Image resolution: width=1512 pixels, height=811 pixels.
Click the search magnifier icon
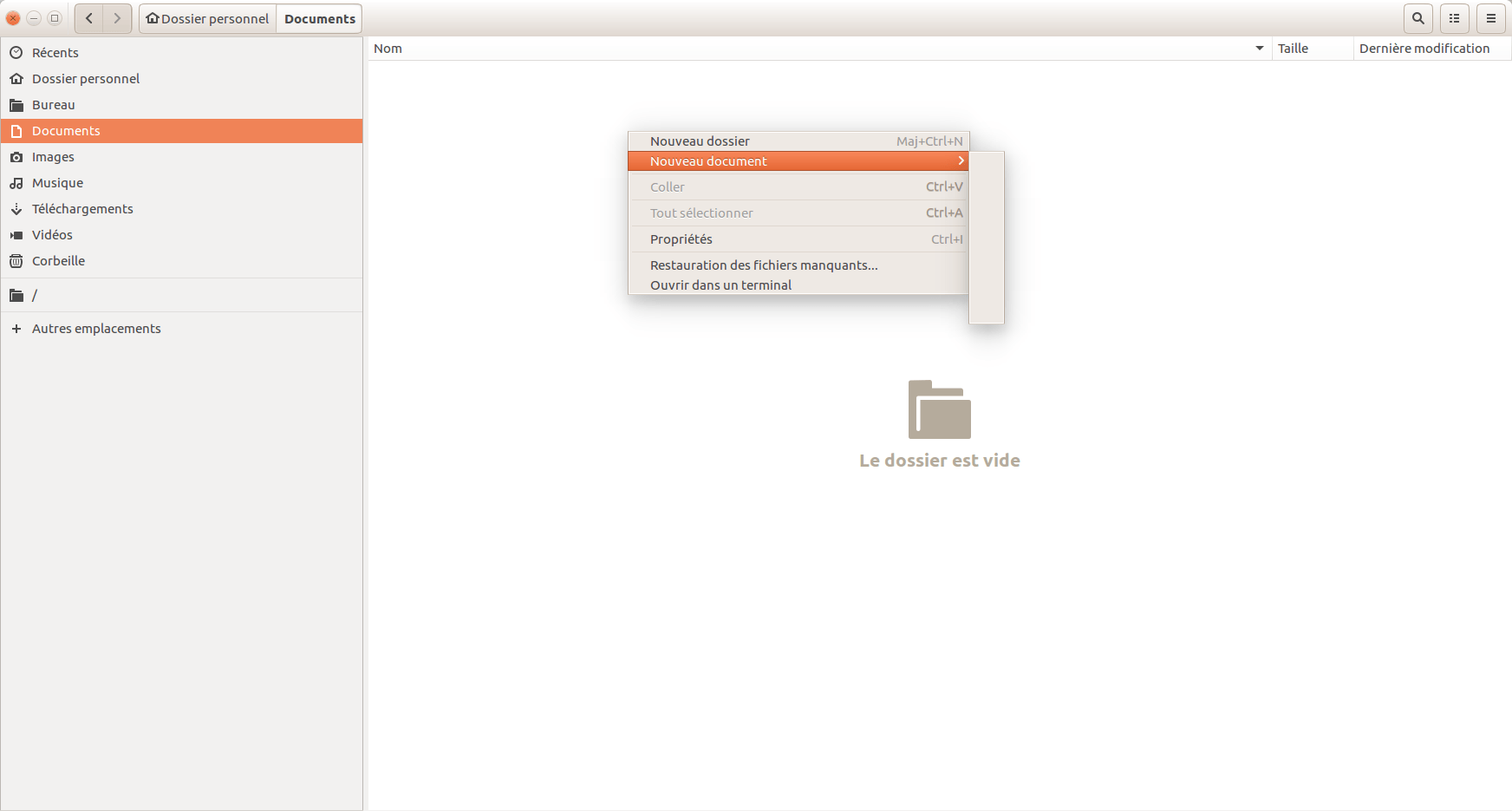(x=1418, y=18)
